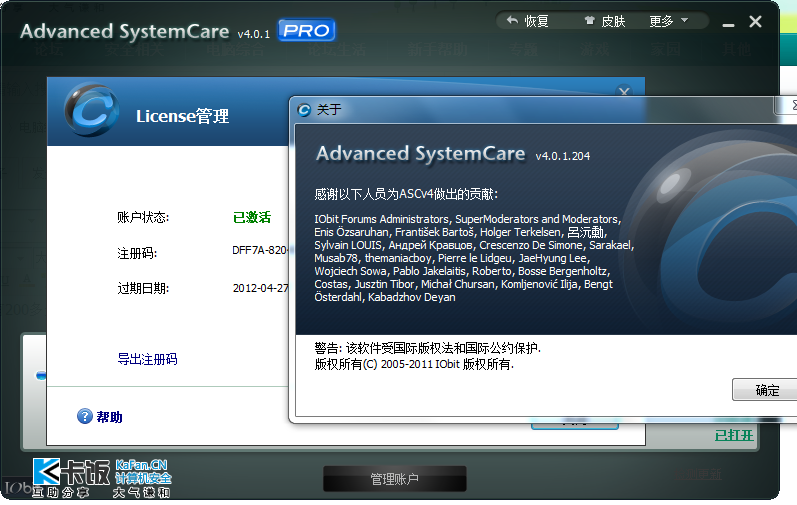Click the 注册码 label
This screenshot has width=797, height=505.
[137, 253]
